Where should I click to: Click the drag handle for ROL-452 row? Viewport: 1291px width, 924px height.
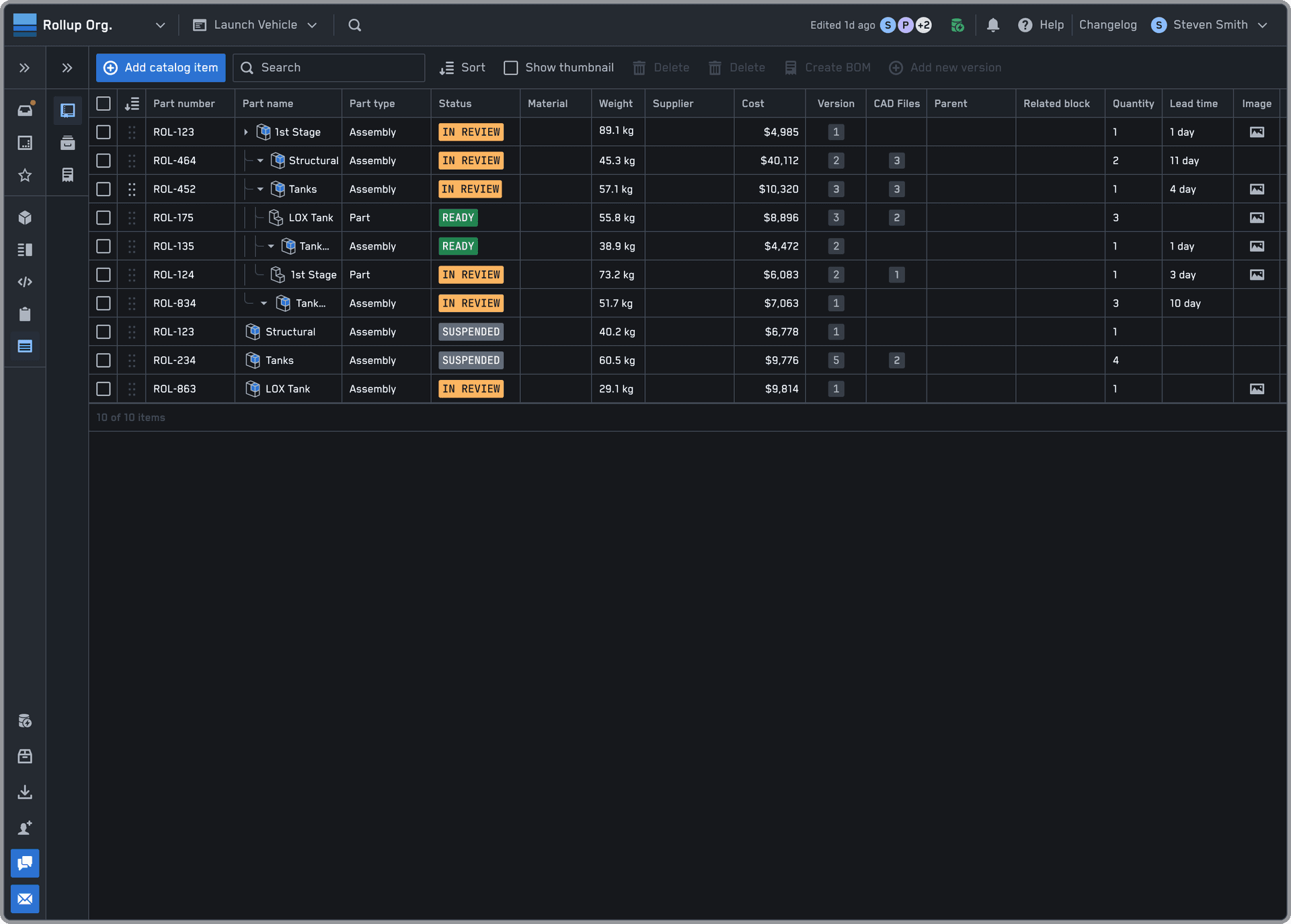tap(132, 189)
